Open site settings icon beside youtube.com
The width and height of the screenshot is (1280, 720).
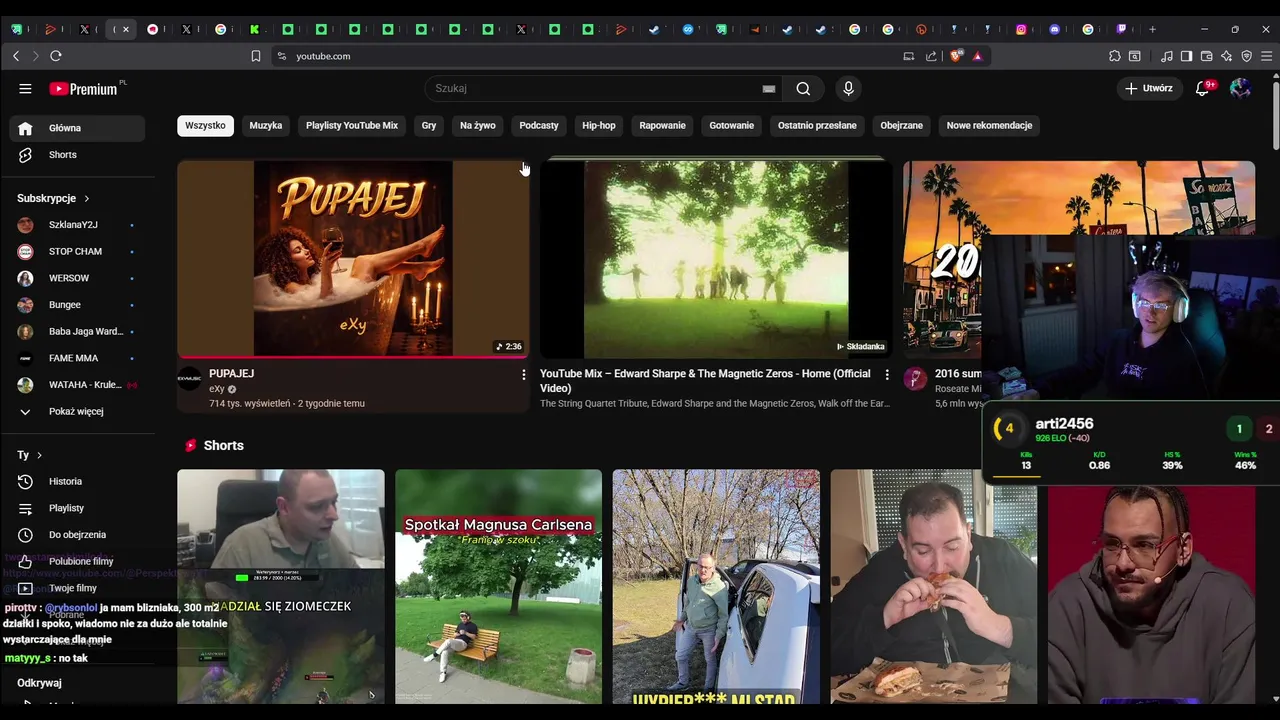282,56
